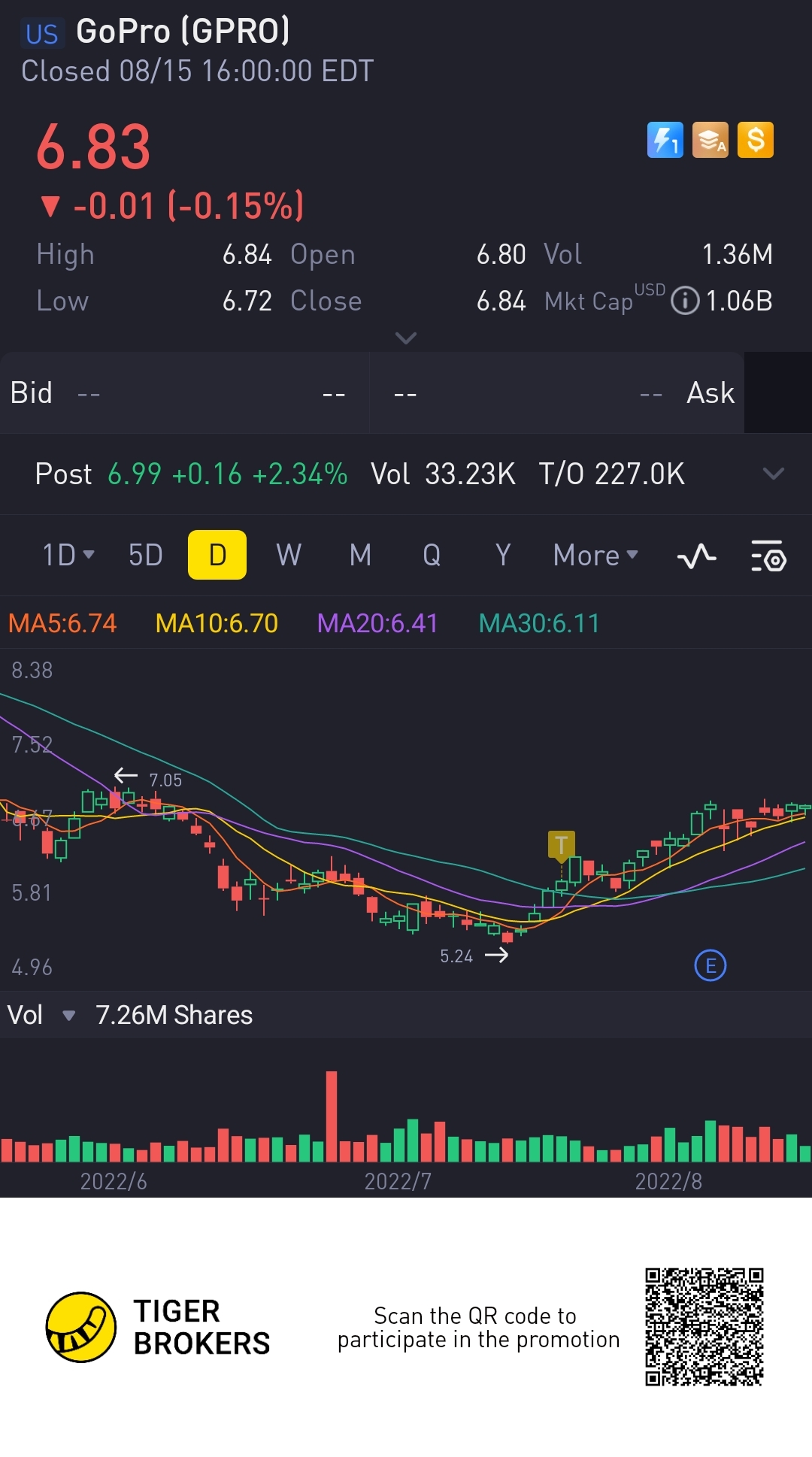Tap the 8.38 price axis label
Image resolution: width=812 pixels, height=1457 pixels.
(x=32, y=670)
